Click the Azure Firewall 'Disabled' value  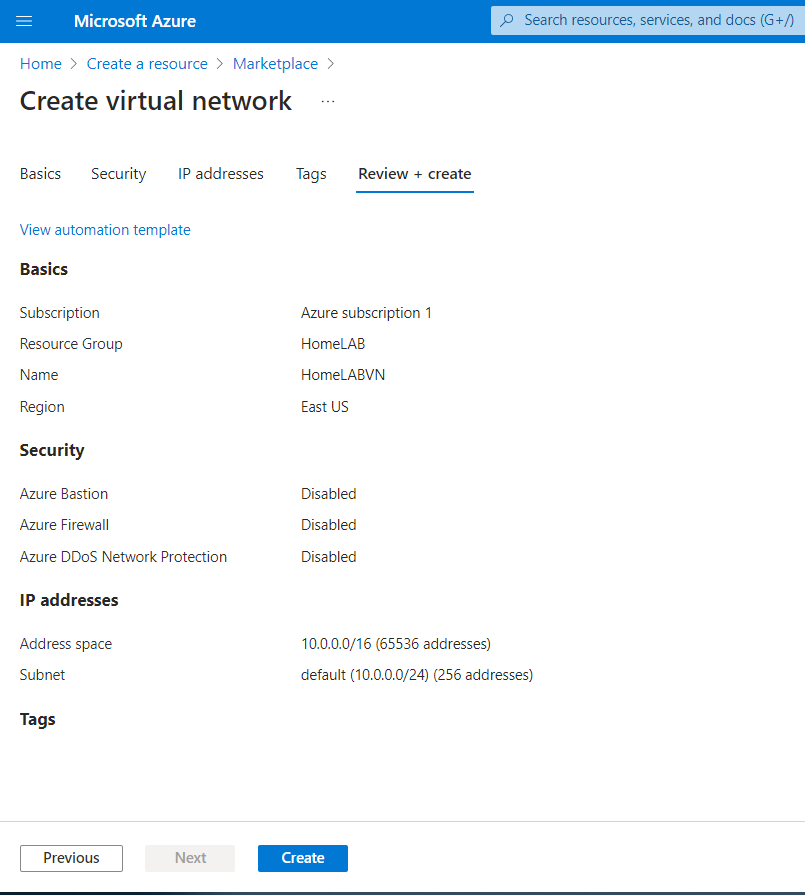coord(328,525)
